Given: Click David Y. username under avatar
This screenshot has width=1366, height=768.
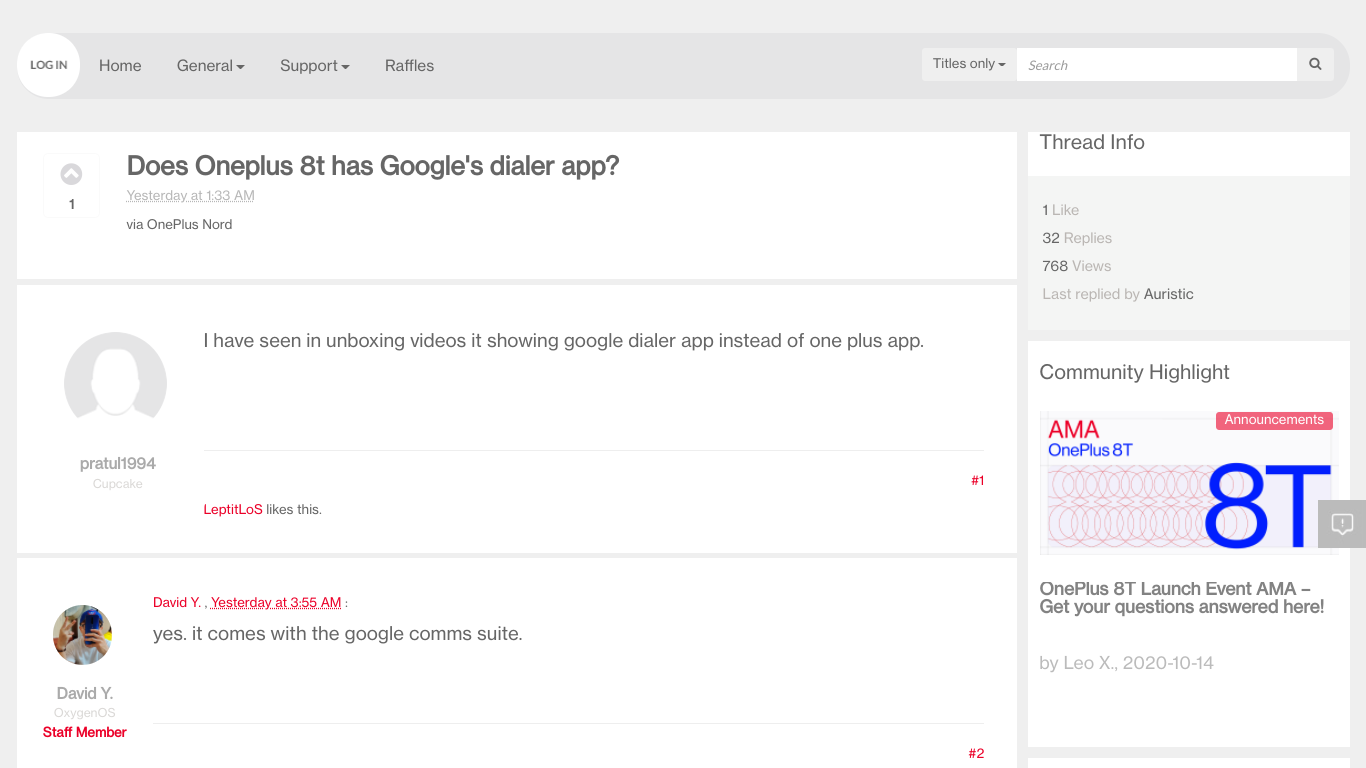Looking at the screenshot, I should [85, 693].
